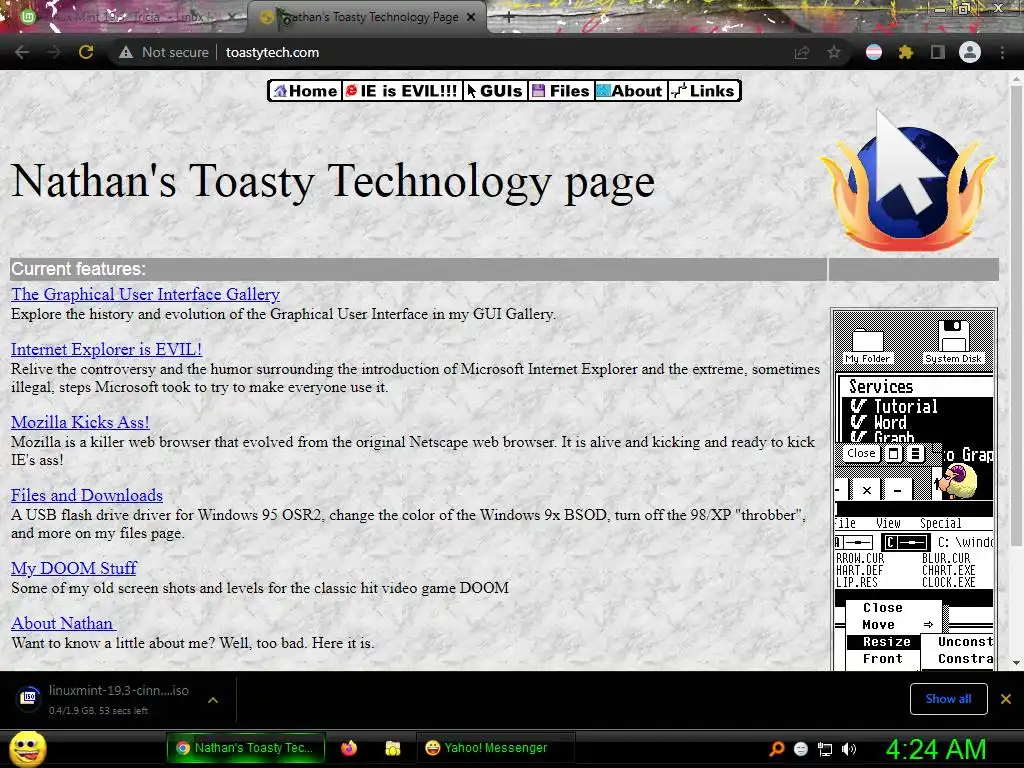Open the volume speaker tray icon
1024x768 pixels.
(849, 749)
